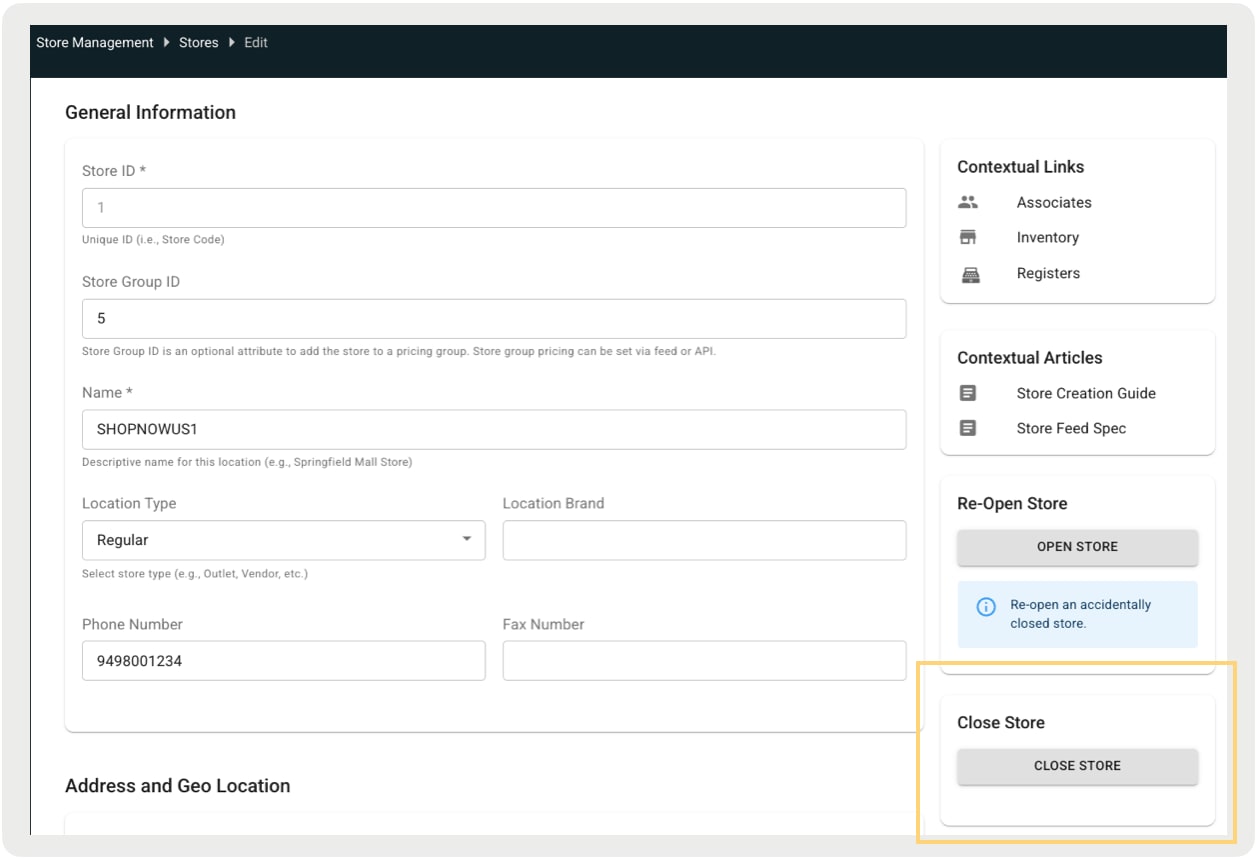Click the Inventory storefront icon
The image size is (1260, 858).
967,238
